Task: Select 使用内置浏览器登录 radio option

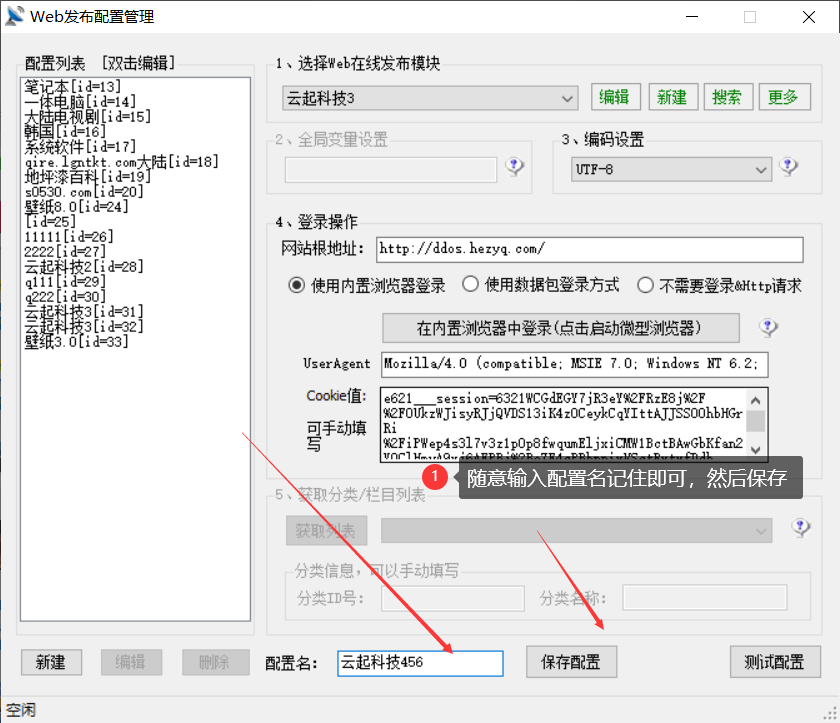Action: pos(296,285)
